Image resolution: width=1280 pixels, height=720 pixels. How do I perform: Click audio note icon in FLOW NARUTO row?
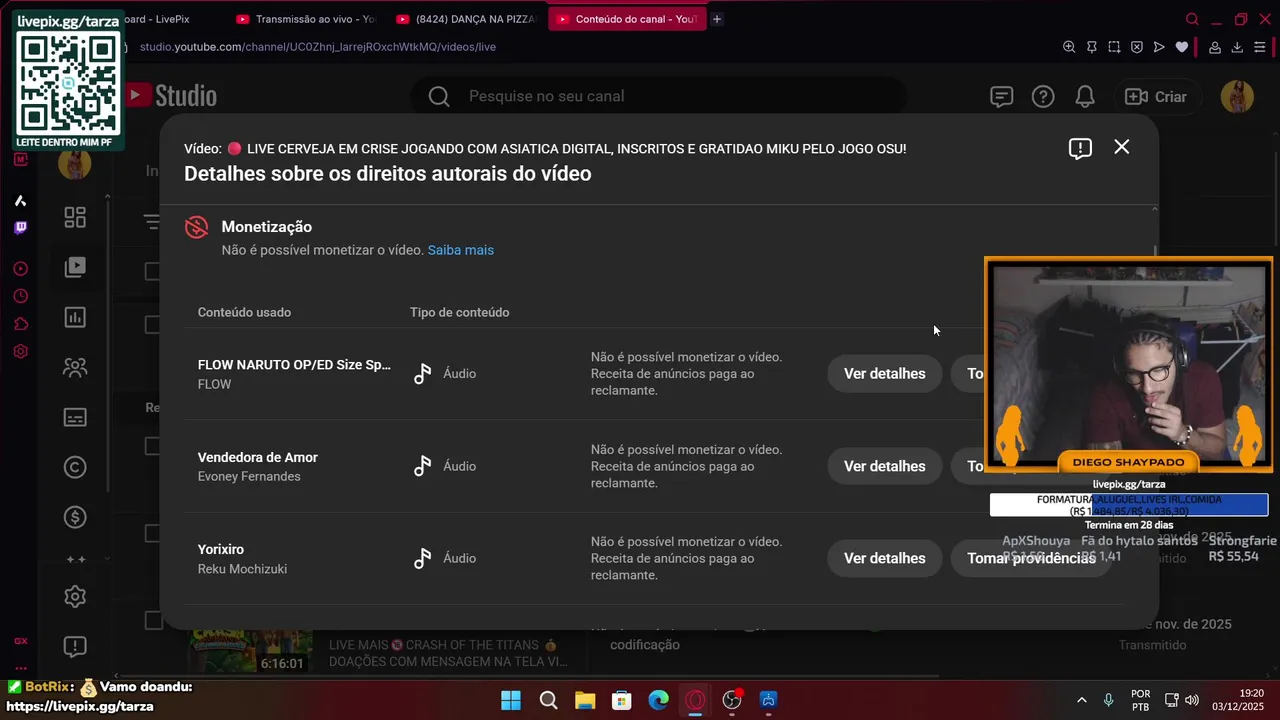(x=423, y=374)
